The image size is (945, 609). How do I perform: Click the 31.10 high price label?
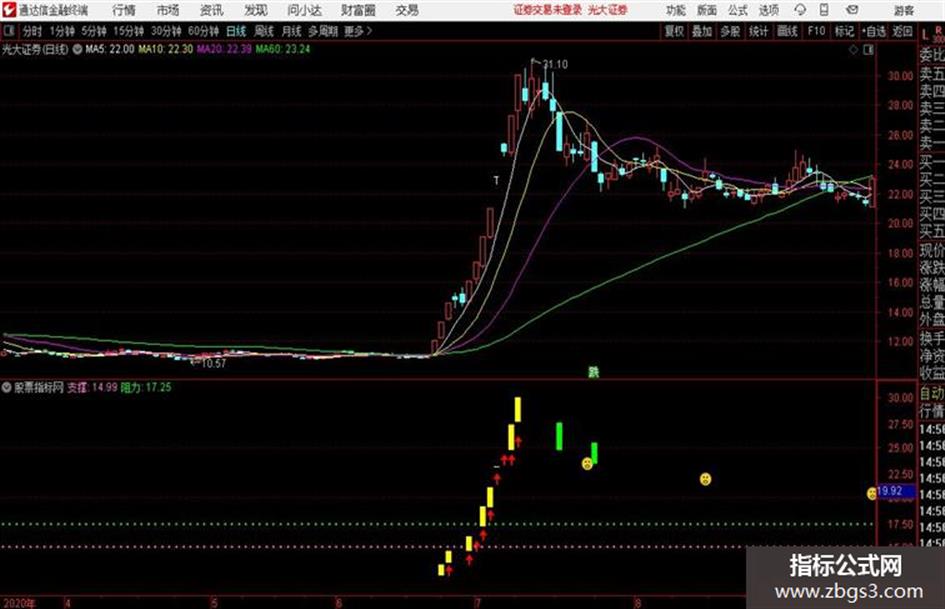tap(555, 65)
